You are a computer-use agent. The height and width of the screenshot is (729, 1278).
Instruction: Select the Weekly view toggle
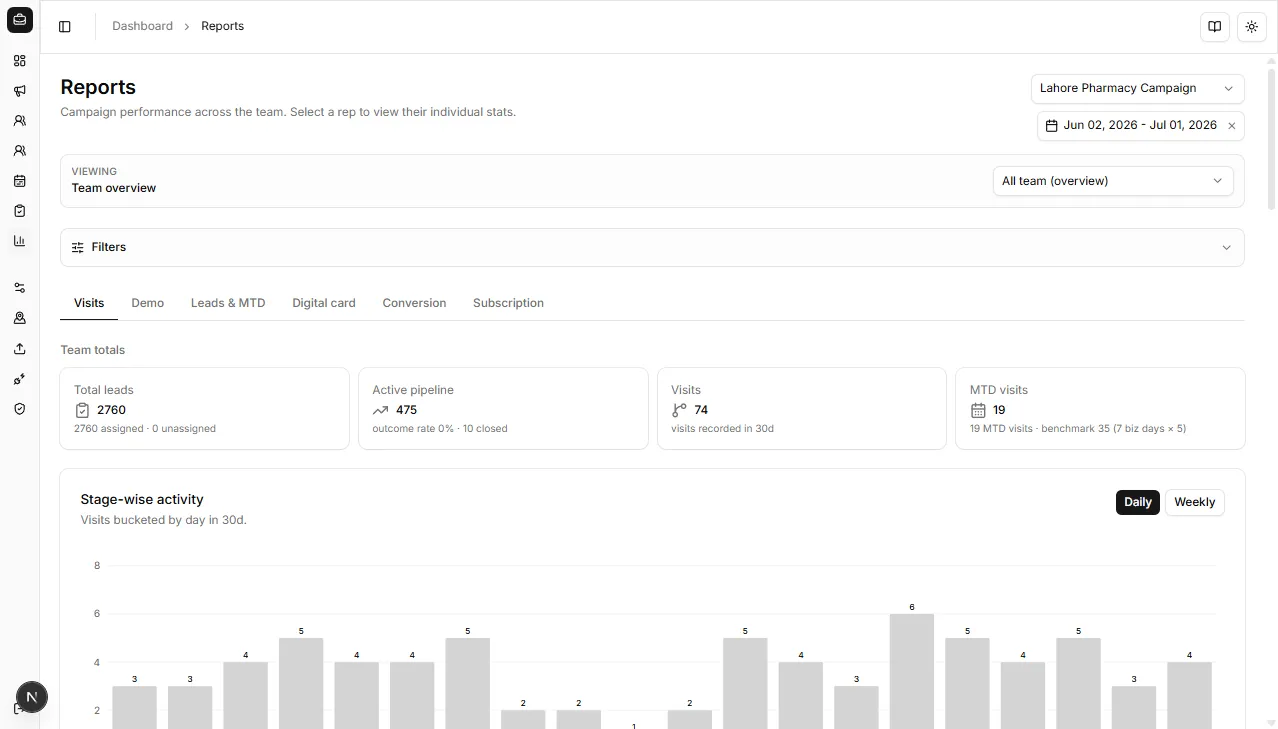(x=1195, y=502)
